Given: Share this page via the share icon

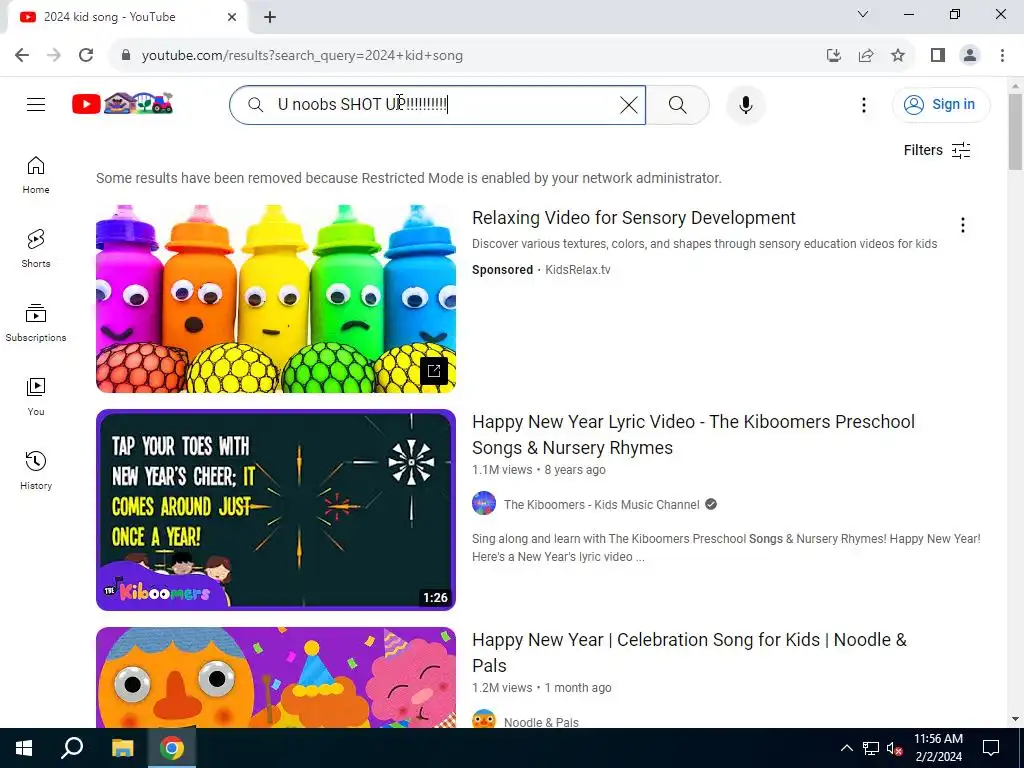Looking at the screenshot, I should click(x=866, y=56).
